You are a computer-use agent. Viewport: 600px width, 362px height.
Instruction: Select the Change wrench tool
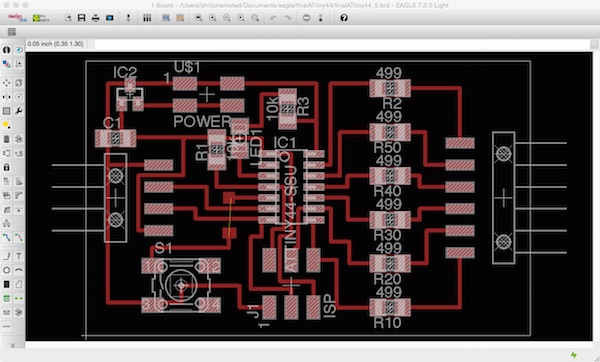18,111
